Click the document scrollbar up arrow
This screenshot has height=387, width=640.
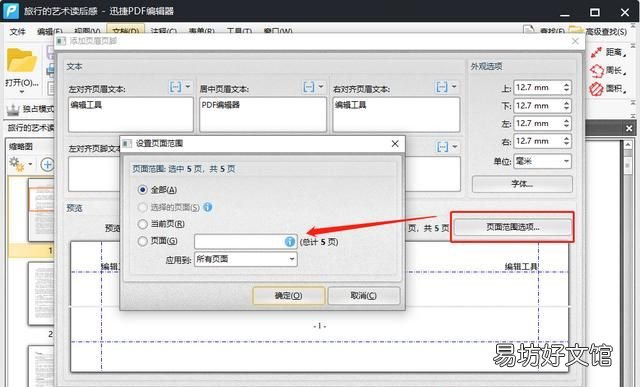tap(628, 145)
